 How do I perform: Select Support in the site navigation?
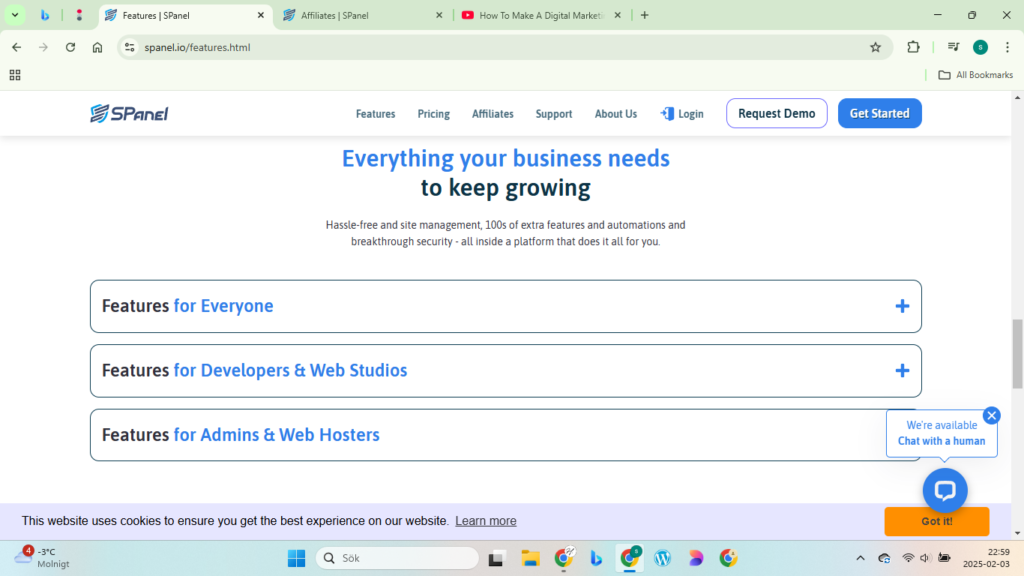click(x=554, y=114)
